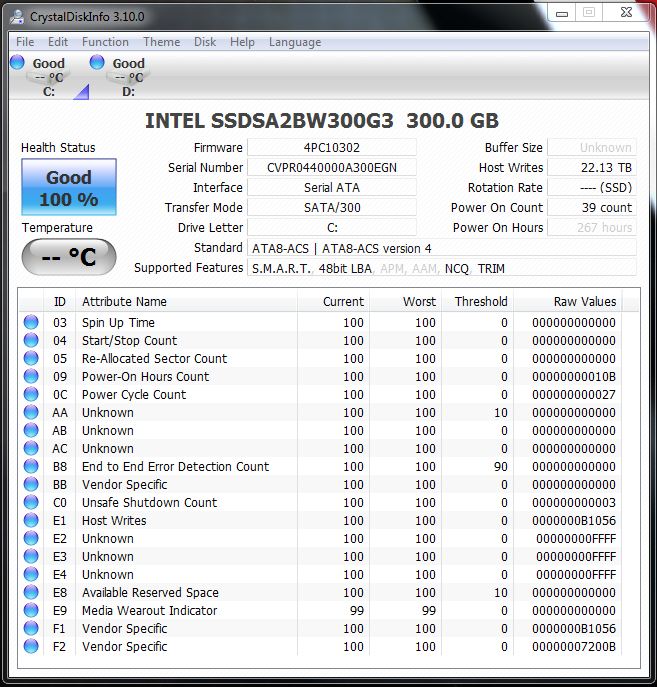Click raw value 00000007200B
The image size is (657, 687).
[x=574, y=647]
